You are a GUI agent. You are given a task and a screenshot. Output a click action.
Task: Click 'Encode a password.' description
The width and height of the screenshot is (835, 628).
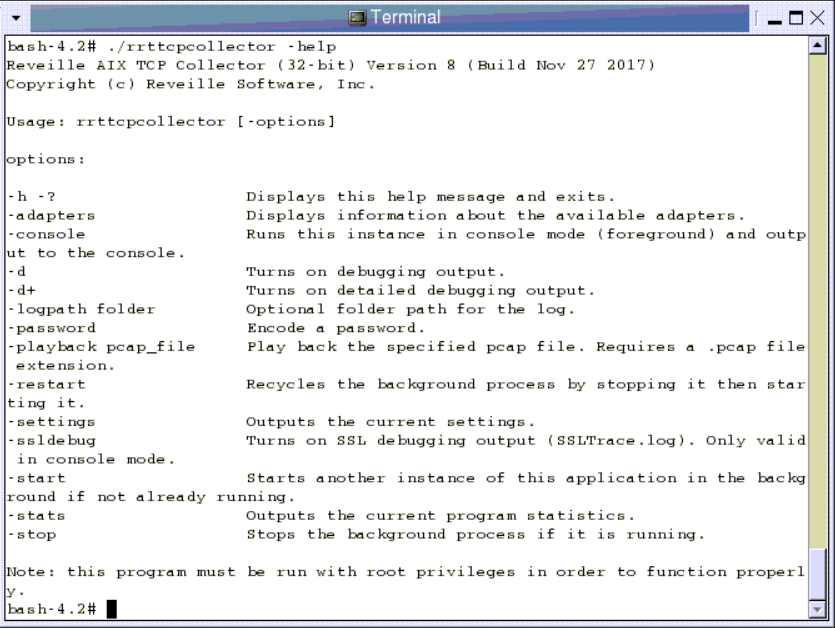(x=335, y=328)
